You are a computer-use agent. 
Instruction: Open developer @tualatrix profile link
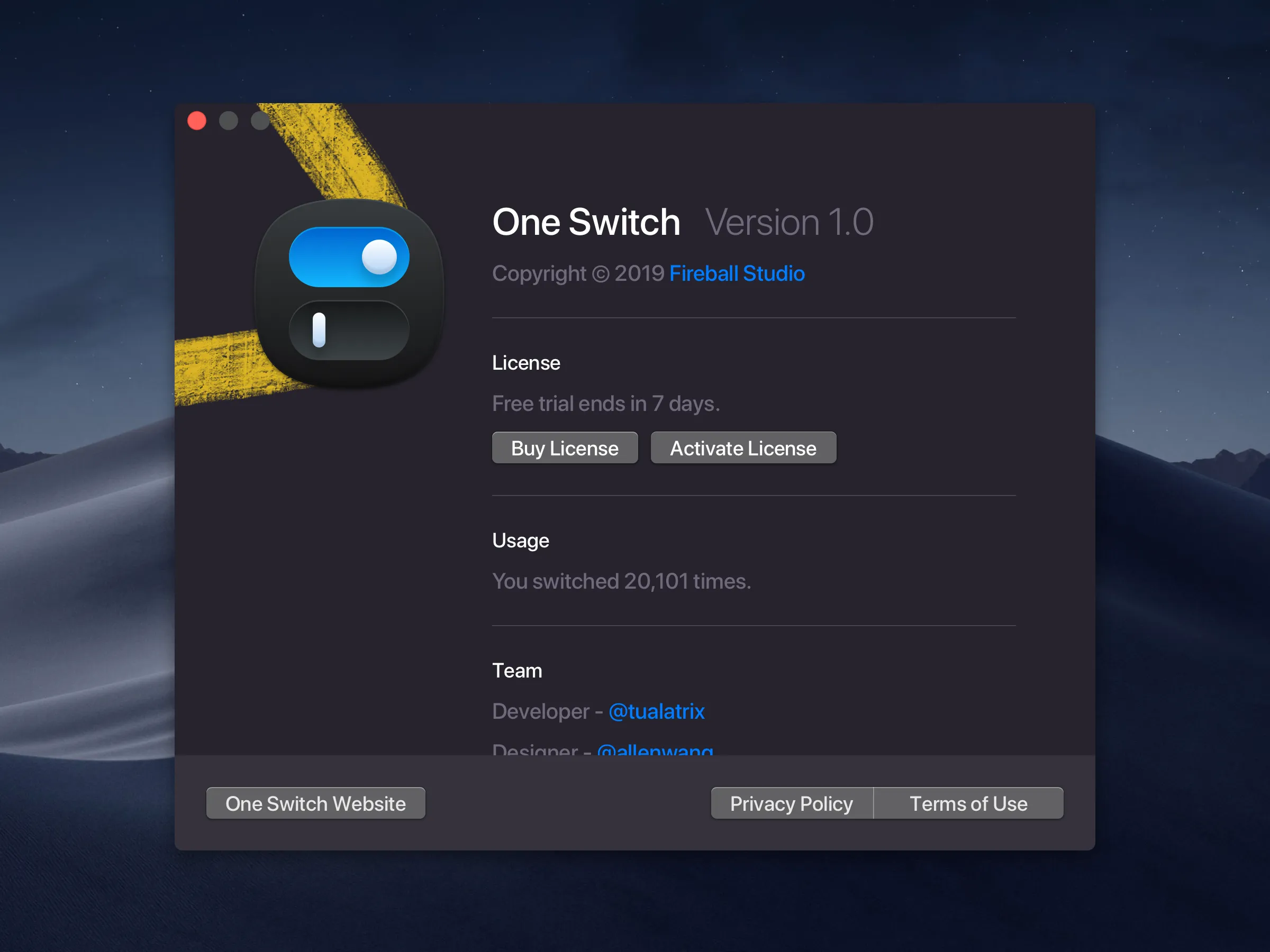pos(656,711)
